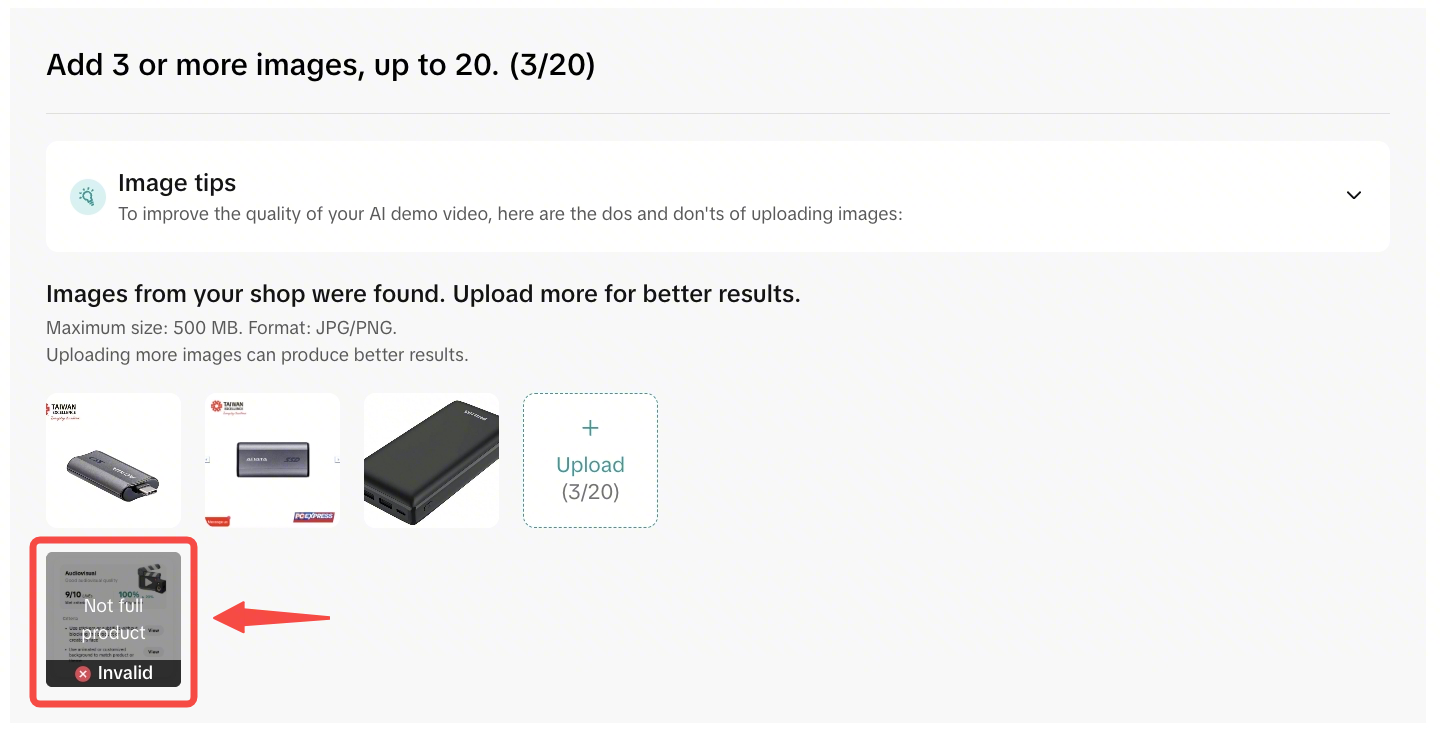Click the lightbulb Image tips icon
Screen dimensions: 1450x742
(x=88, y=197)
